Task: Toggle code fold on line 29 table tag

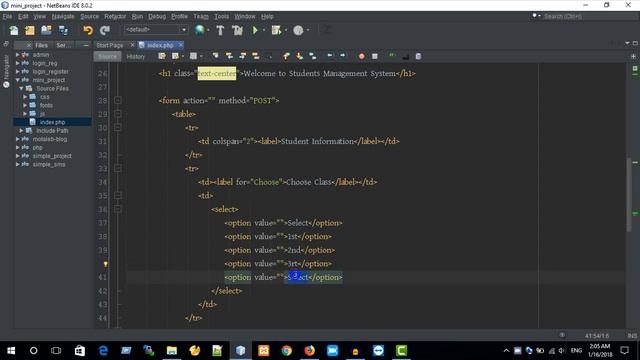Action: click(118, 114)
